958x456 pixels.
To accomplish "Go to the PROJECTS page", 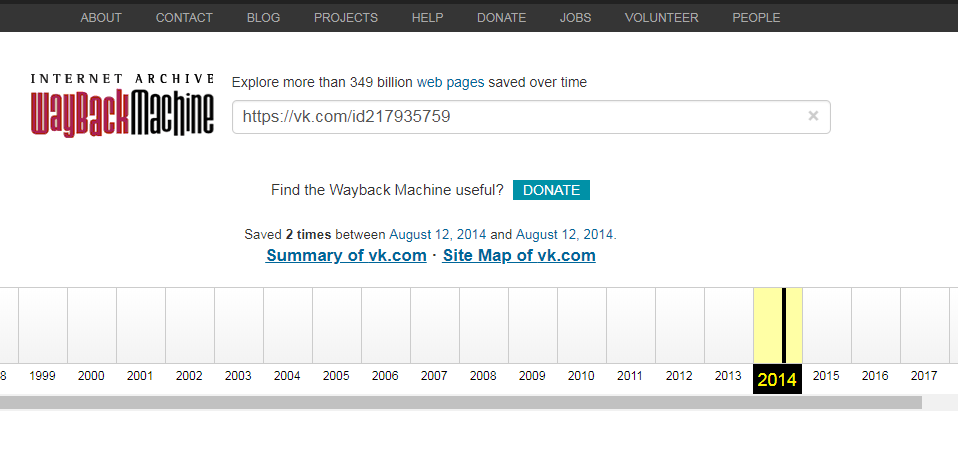I will click(x=345, y=17).
